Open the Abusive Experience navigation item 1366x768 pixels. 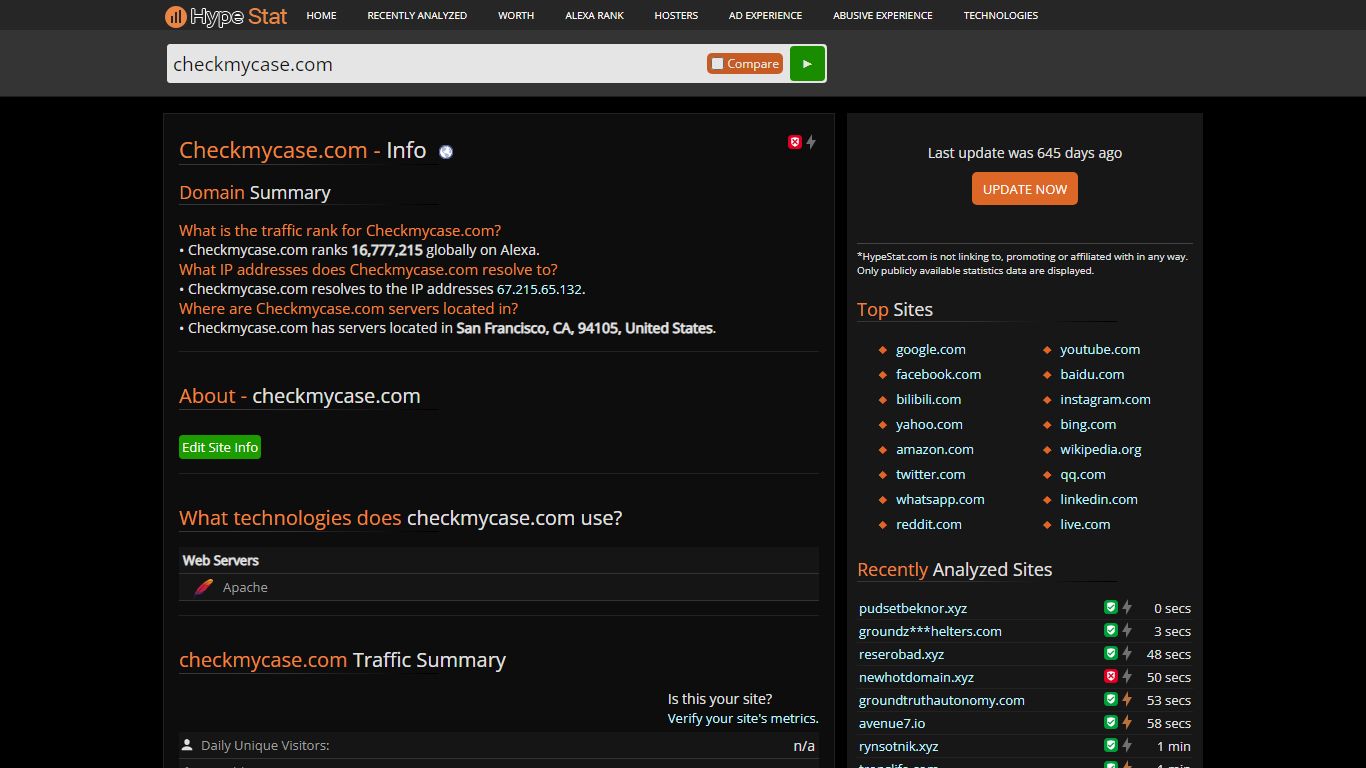(883, 15)
